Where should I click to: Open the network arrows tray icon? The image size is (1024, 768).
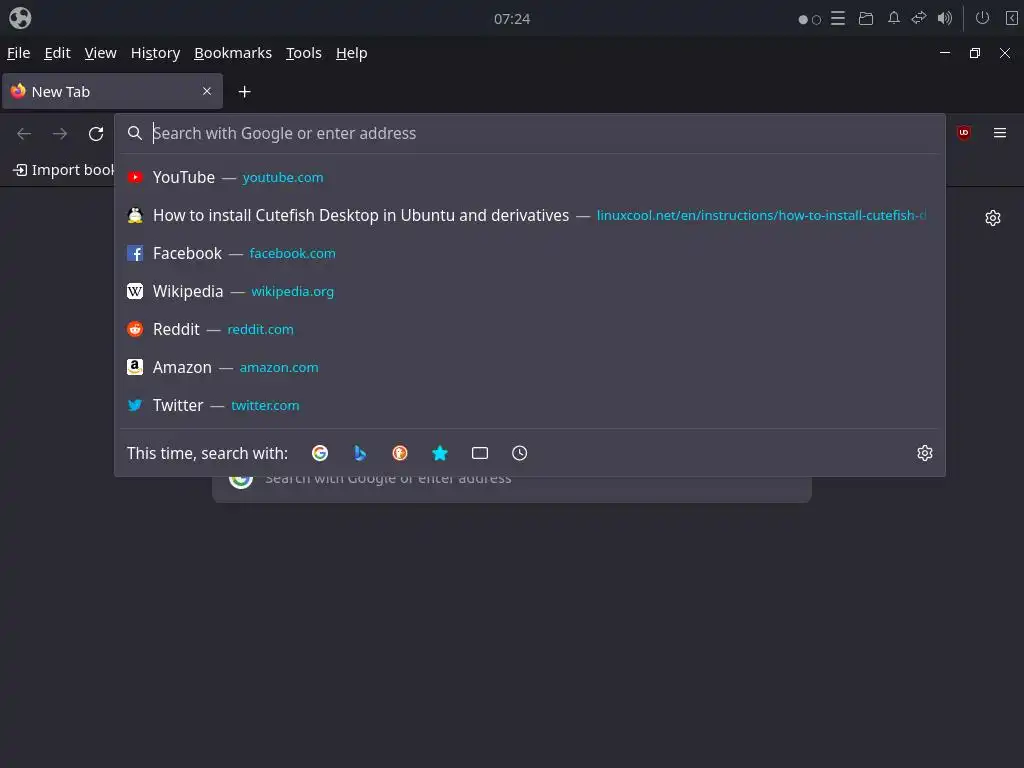coord(919,18)
